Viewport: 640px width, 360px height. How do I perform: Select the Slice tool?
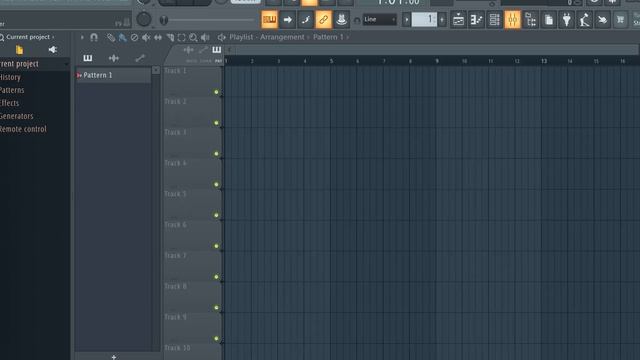[170, 38]
